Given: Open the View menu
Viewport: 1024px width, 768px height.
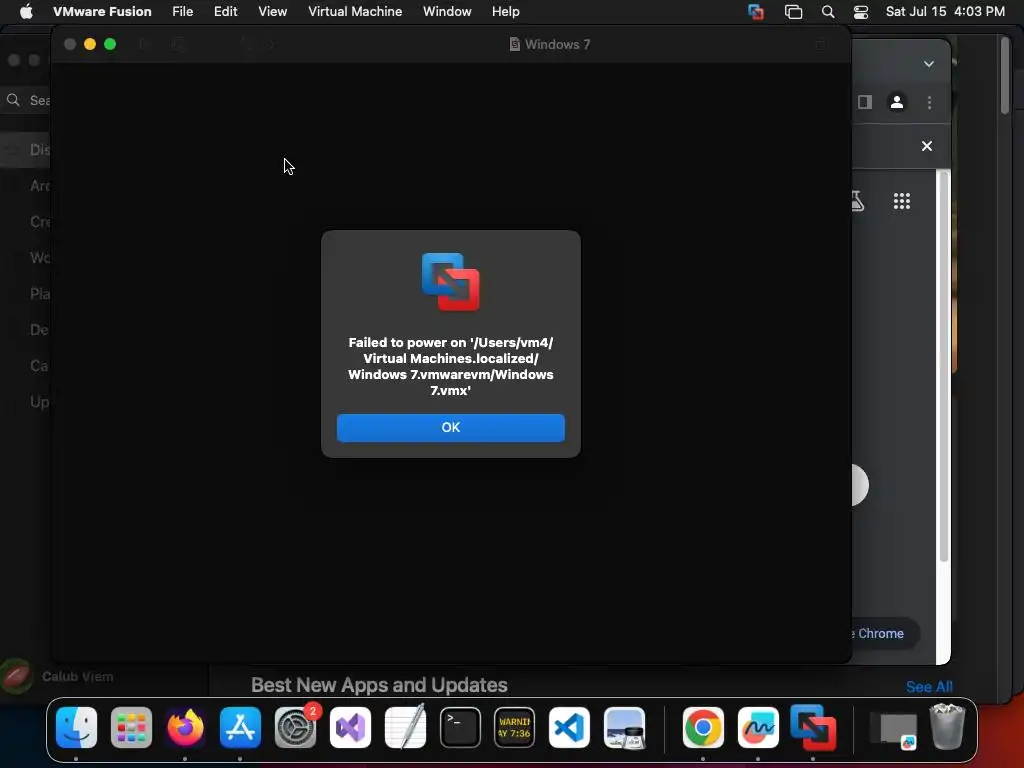Looking at the screenshot, I should [x=272, y=12].
